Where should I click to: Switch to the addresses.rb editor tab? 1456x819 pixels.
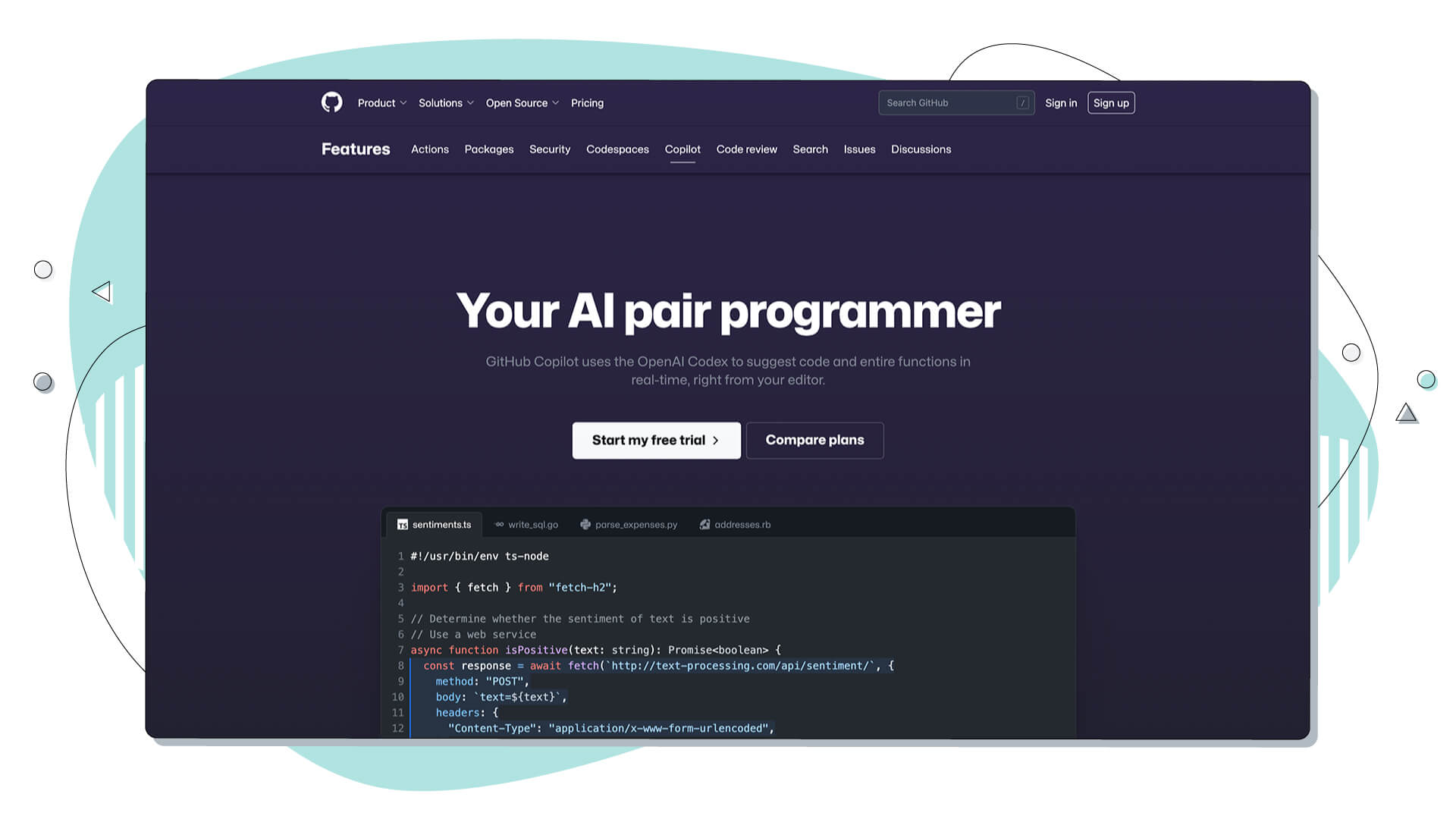point(735,525)
